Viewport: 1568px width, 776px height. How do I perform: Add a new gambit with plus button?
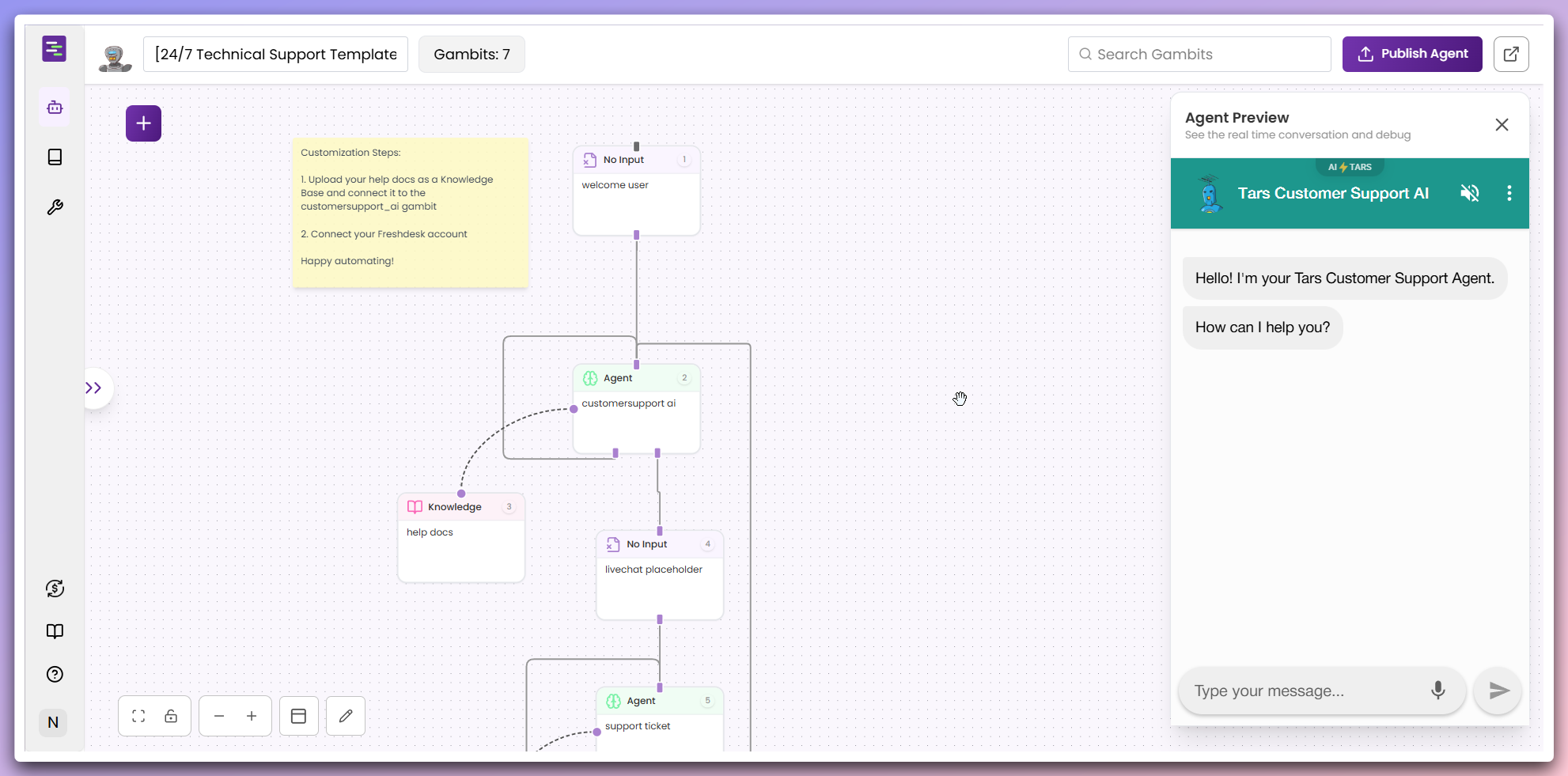point(143,123)
